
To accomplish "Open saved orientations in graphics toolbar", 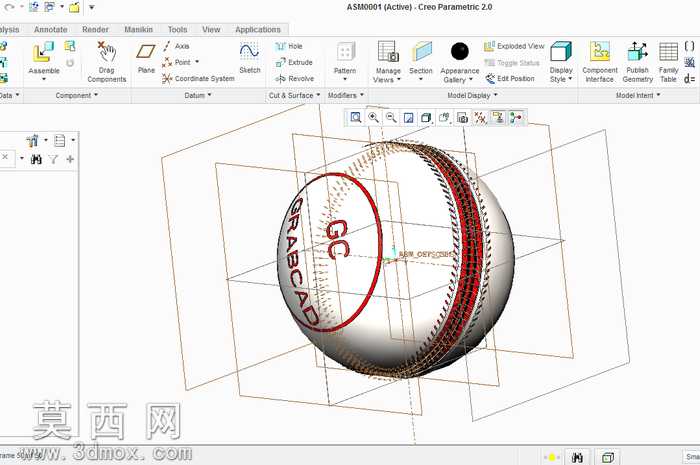I will [444, 117].
